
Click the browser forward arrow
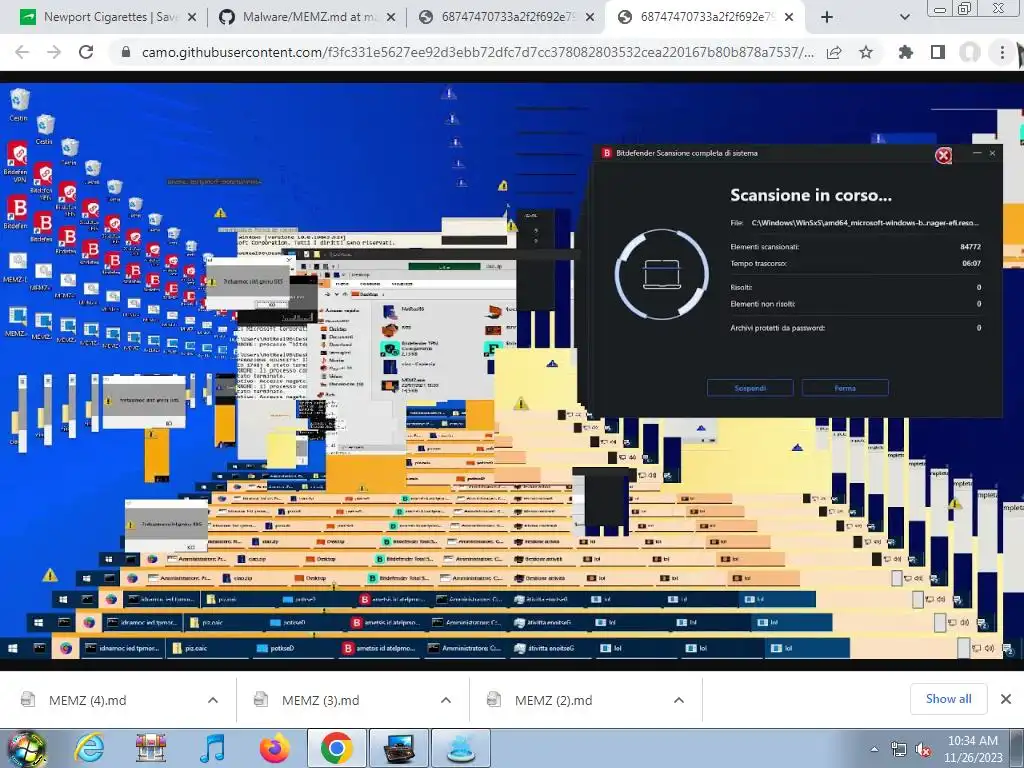(54, 52)
